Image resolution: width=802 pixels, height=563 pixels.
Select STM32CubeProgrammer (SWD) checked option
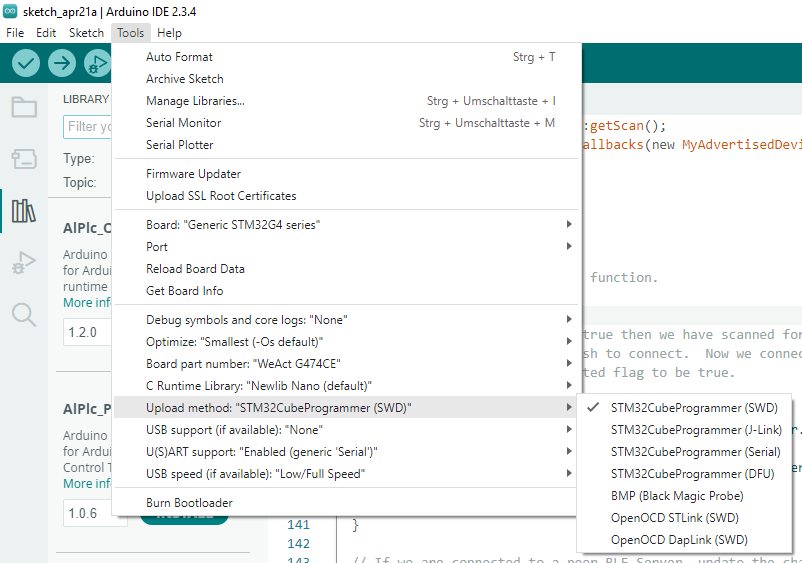click(684, 408)
